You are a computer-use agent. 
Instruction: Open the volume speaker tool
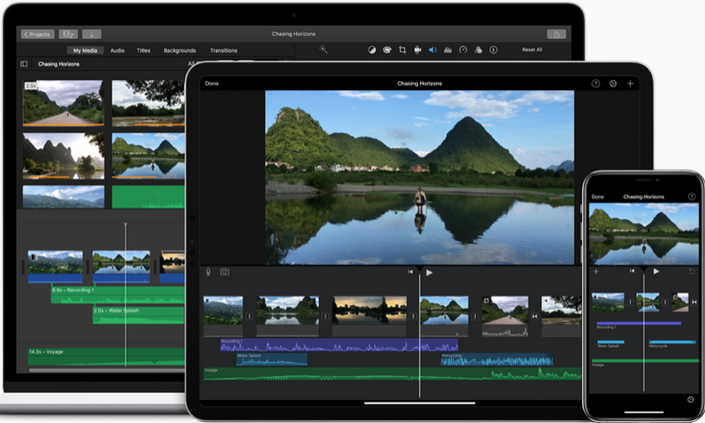click(x=433, y=50)
